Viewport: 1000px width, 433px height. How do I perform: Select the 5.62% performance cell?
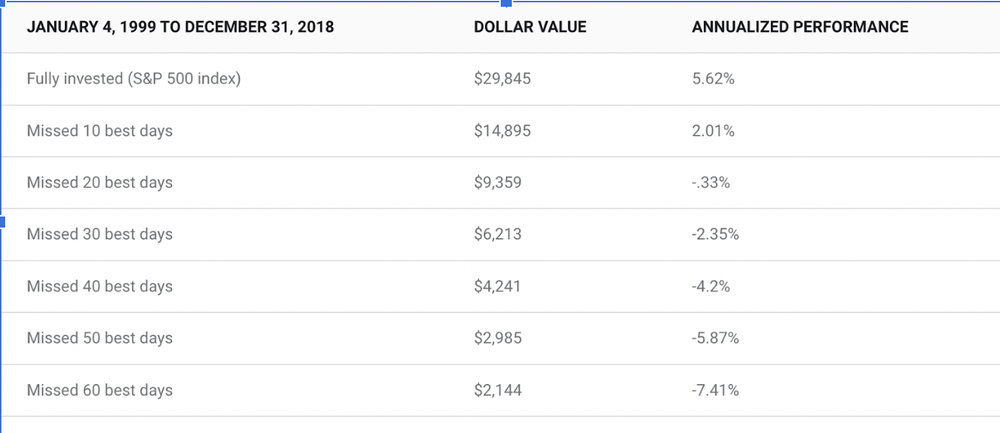713,79
